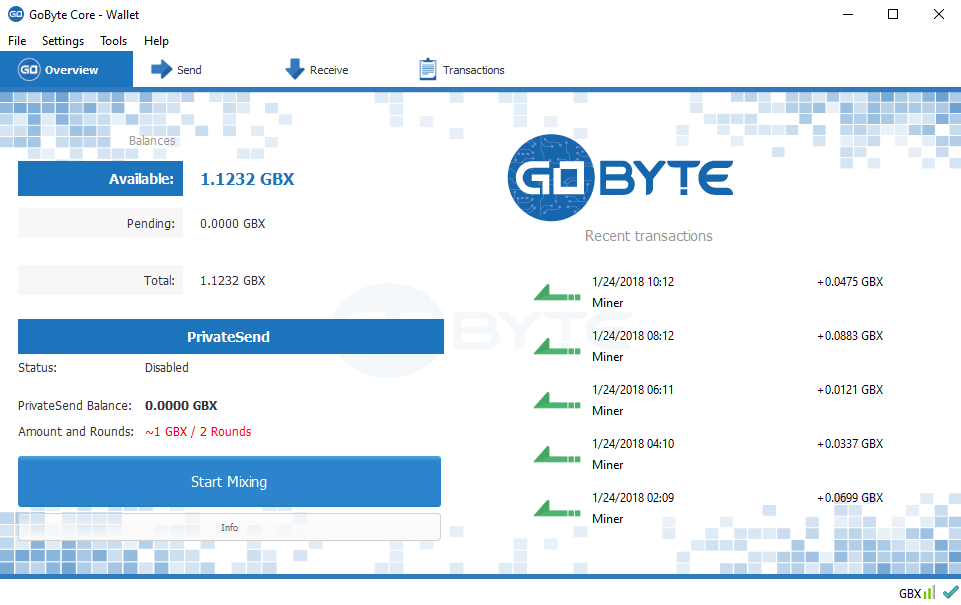Image resolution: width=961 pixels, height=605 pixels.
Task: Open the File menu
Action: coord(16,41)
